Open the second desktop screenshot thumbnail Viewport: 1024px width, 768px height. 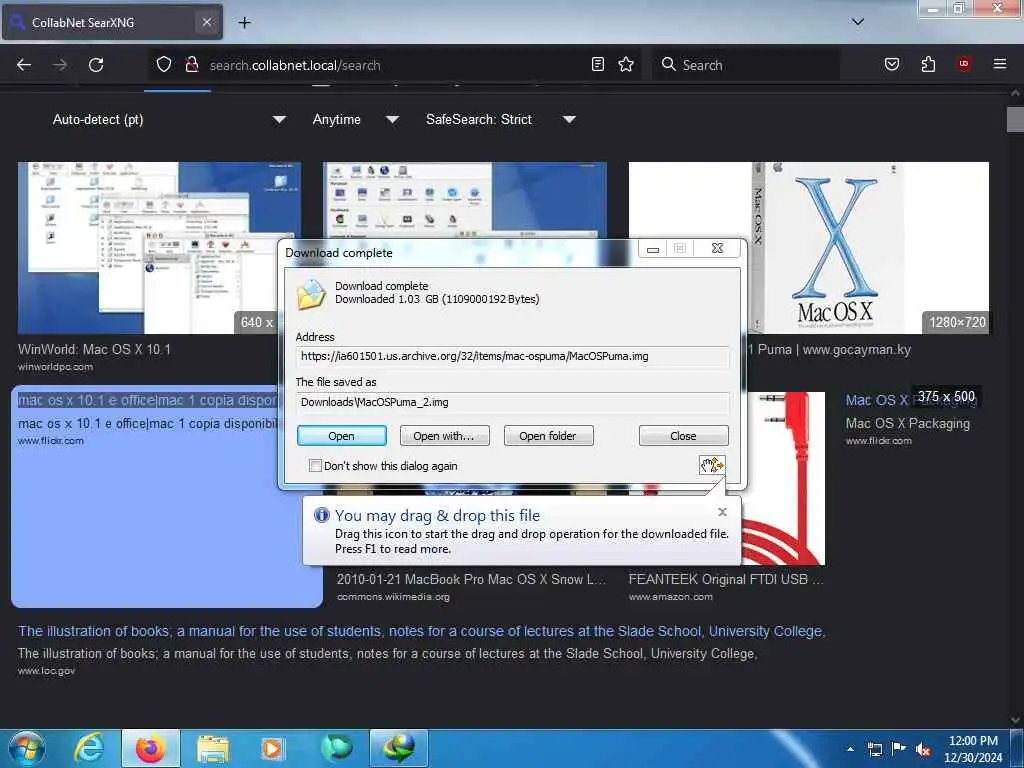pyautogui.click(x=464, y=200)
